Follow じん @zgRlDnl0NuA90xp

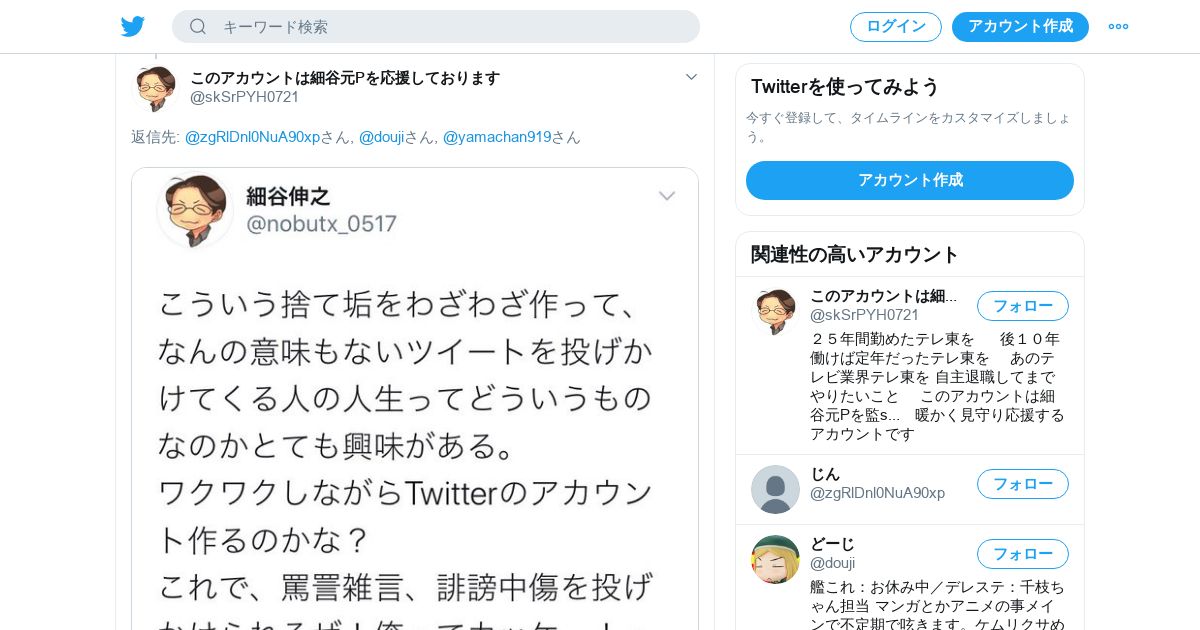[1023, 484]
